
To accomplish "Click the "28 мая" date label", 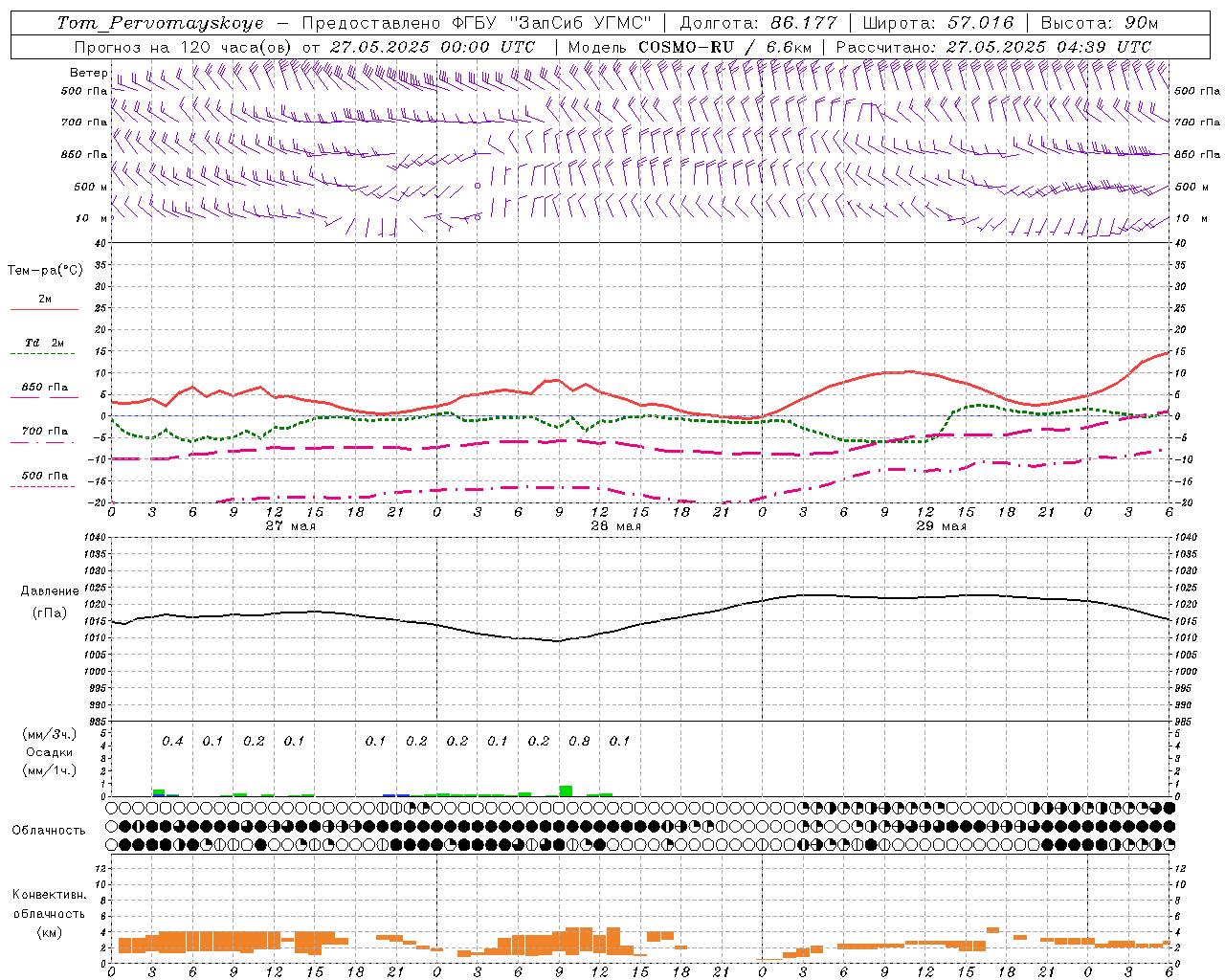I will pos(616,526).
